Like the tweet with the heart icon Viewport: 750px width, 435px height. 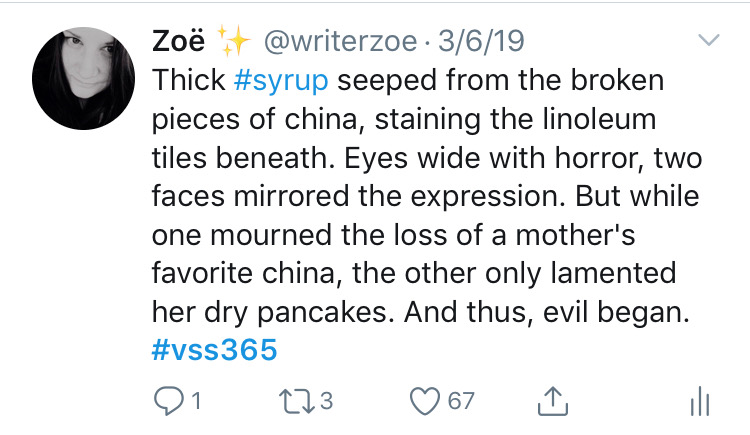425,401
